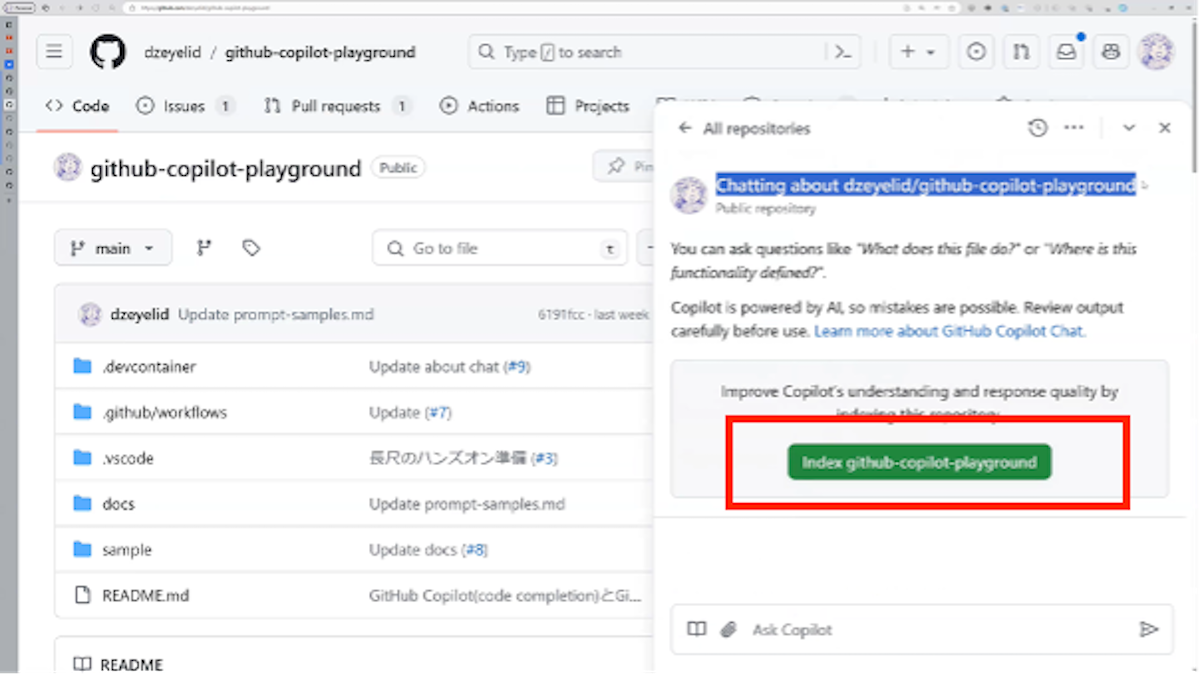The width and height of the screenshot is (1200, 675).
Task: Open the docs folder
Action: click(118, 504)
